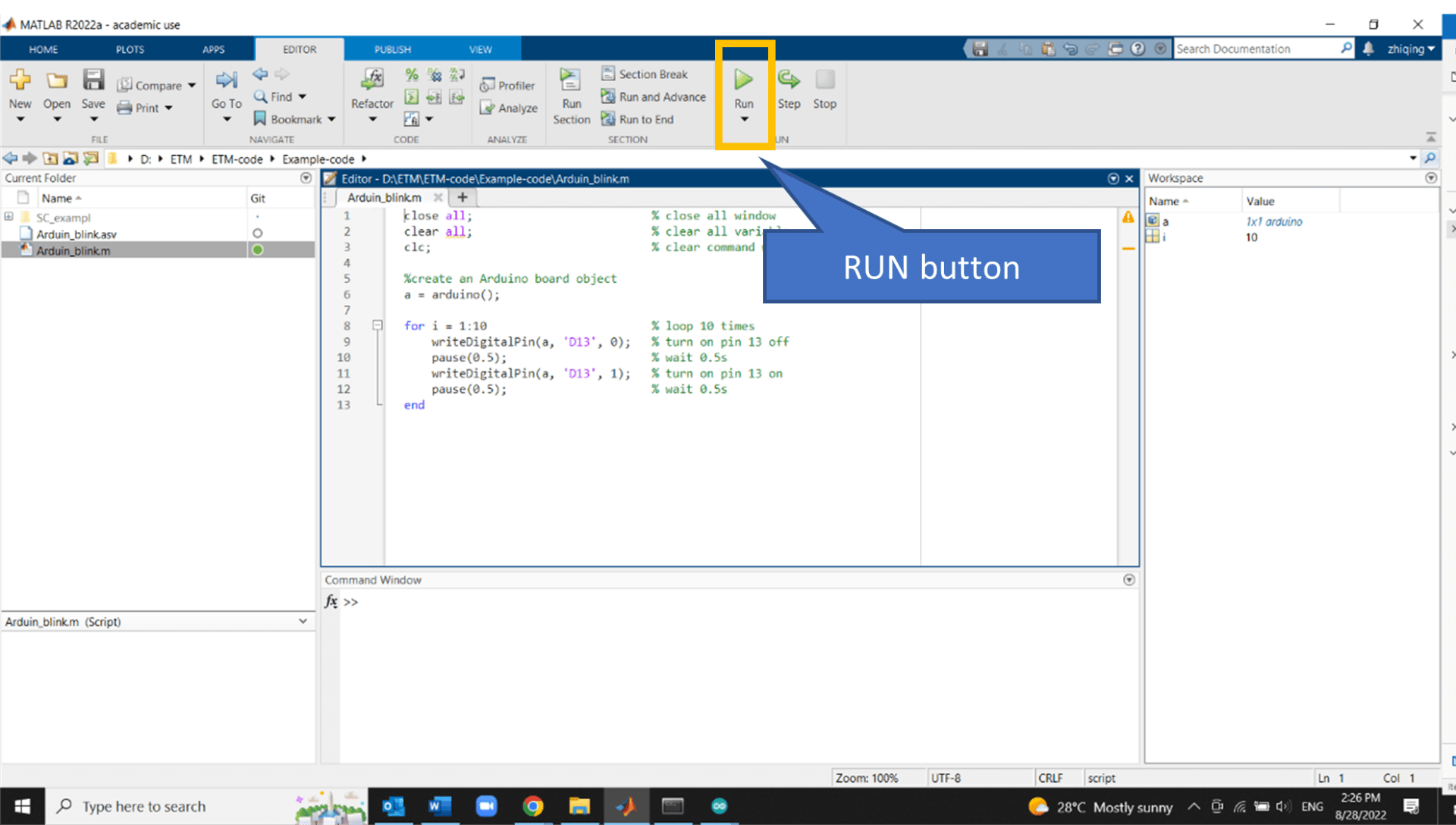The image size is (1456, 825).
Task: Click the Analyze code icon
Action: 488,108
